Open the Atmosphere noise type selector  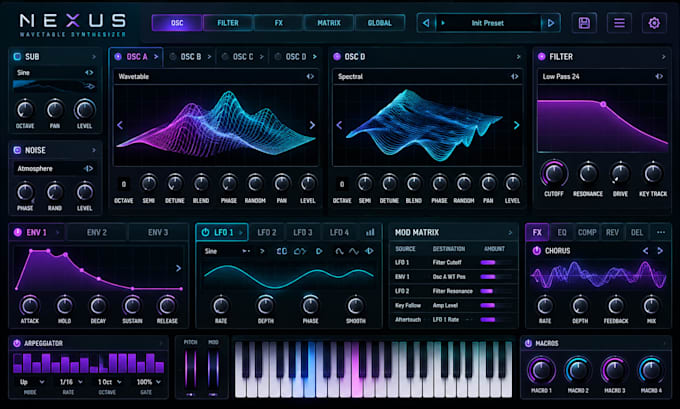(55, 168)
